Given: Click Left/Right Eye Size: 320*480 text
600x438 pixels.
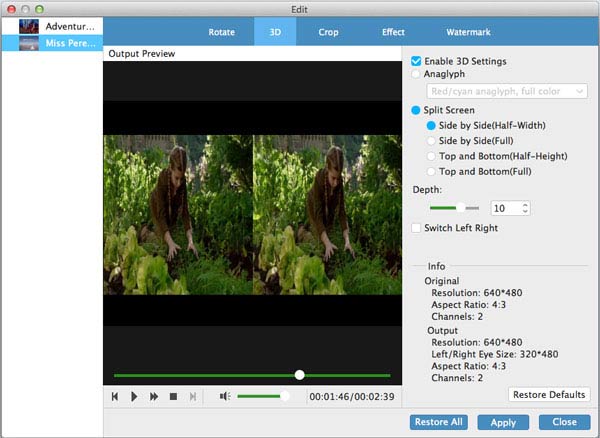Looking at the screenshot, I should pyautogui.click(x=494, y=354).
